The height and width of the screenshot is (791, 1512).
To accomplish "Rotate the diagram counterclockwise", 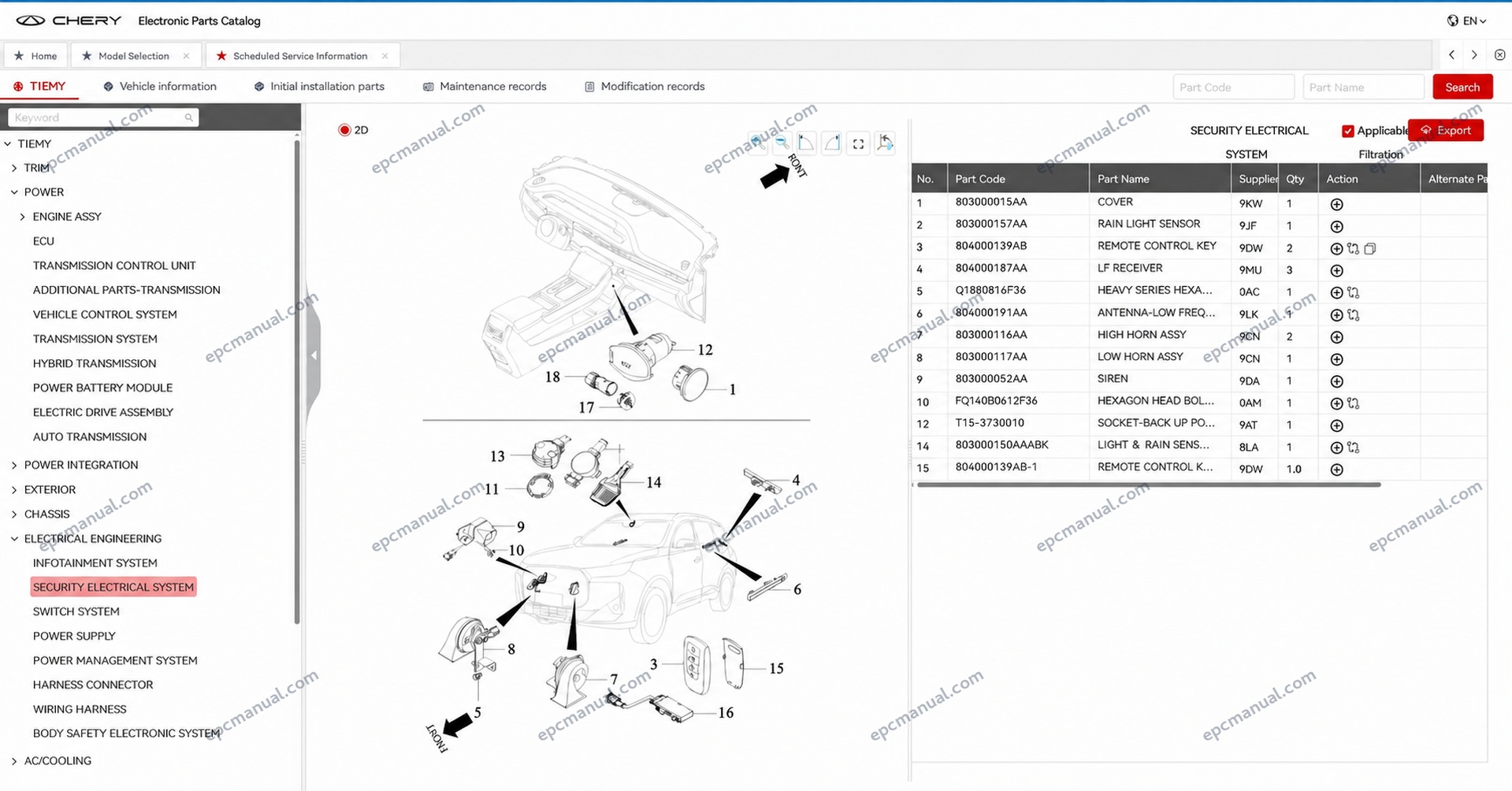I will coord(806,143).
